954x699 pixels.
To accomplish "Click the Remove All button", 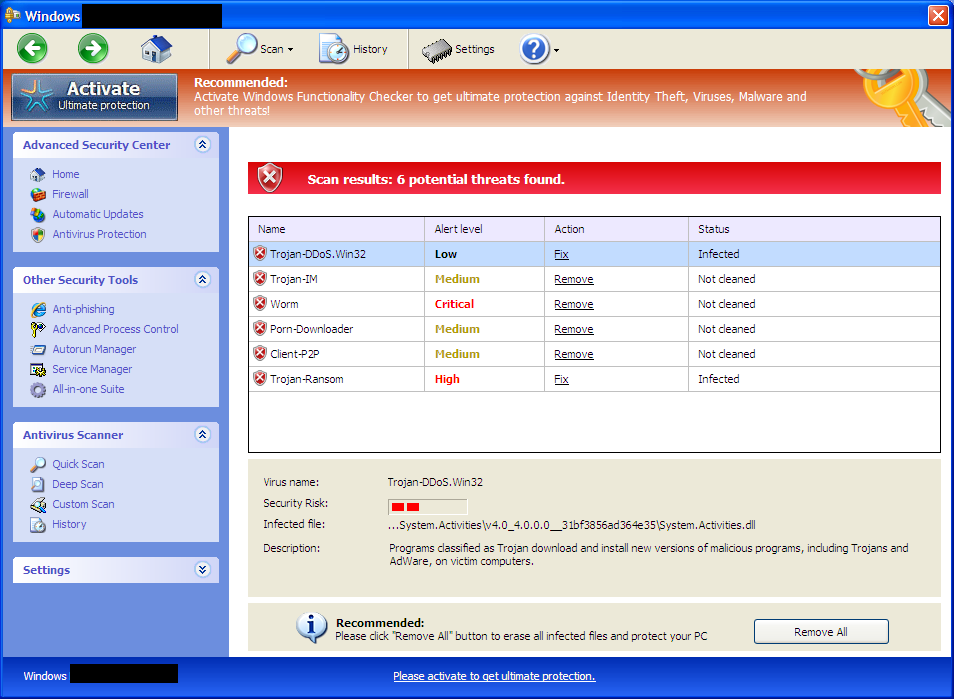I will tap(821, 631).
